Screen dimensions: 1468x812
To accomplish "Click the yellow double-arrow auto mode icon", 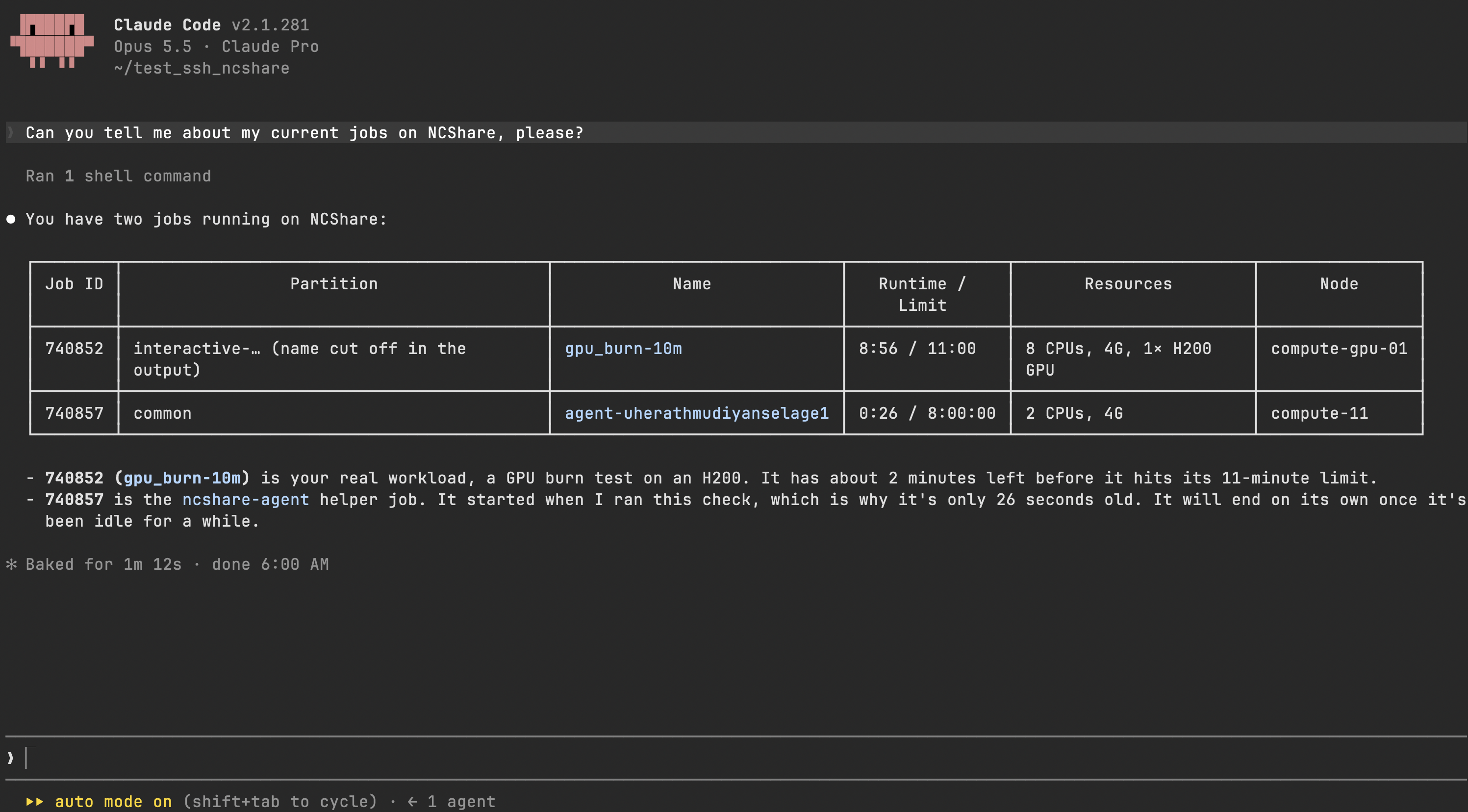I will (35, 801).
